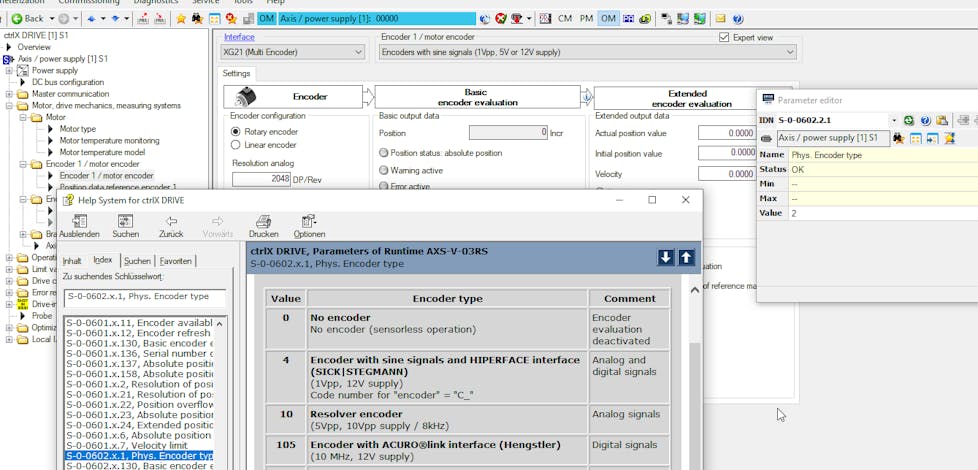Click the refresh icon in Parameter editor
The height and width of the screenshot is (470, 978).
coord(909,120)
